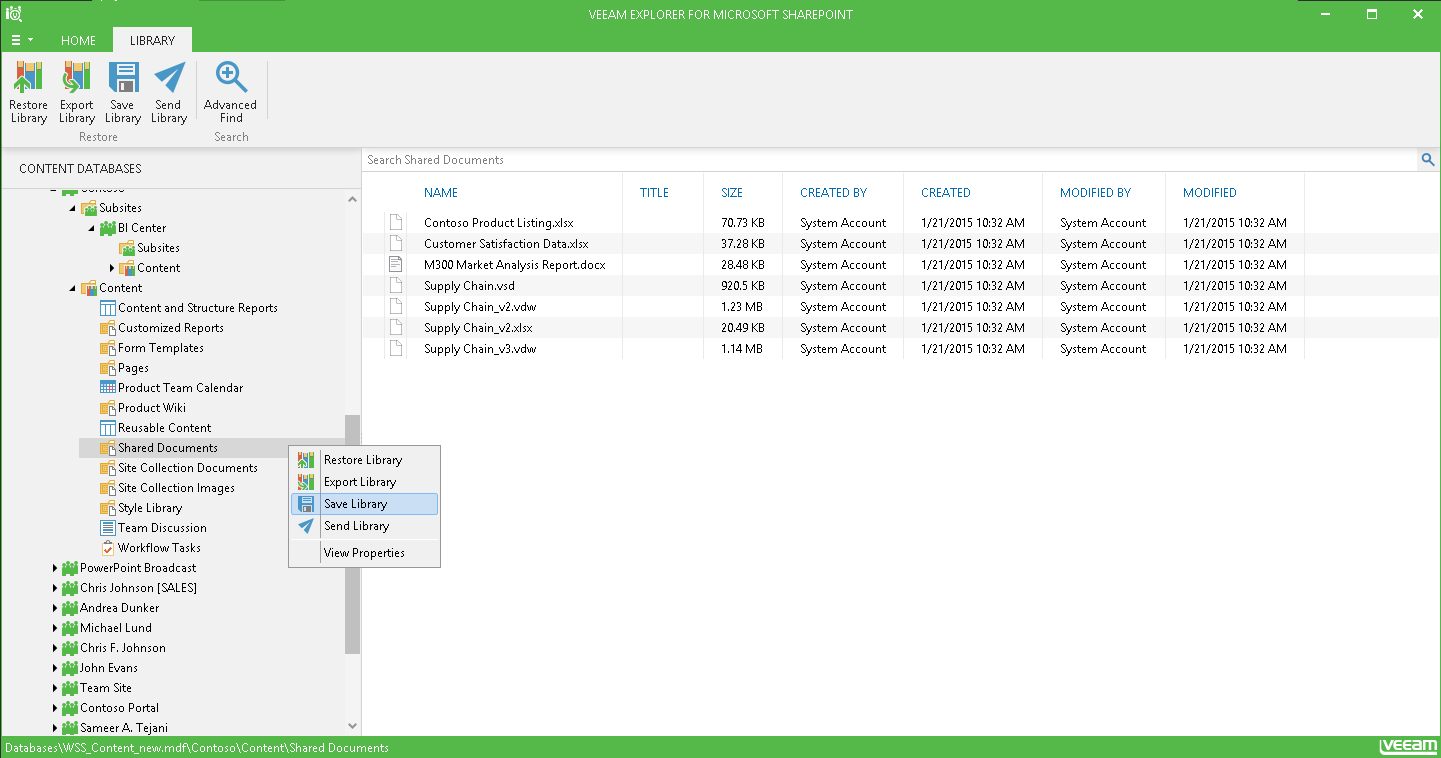The image size is (1441, 758).
Task: Choose Send Library from the context menu
Action: pos(364,526)
